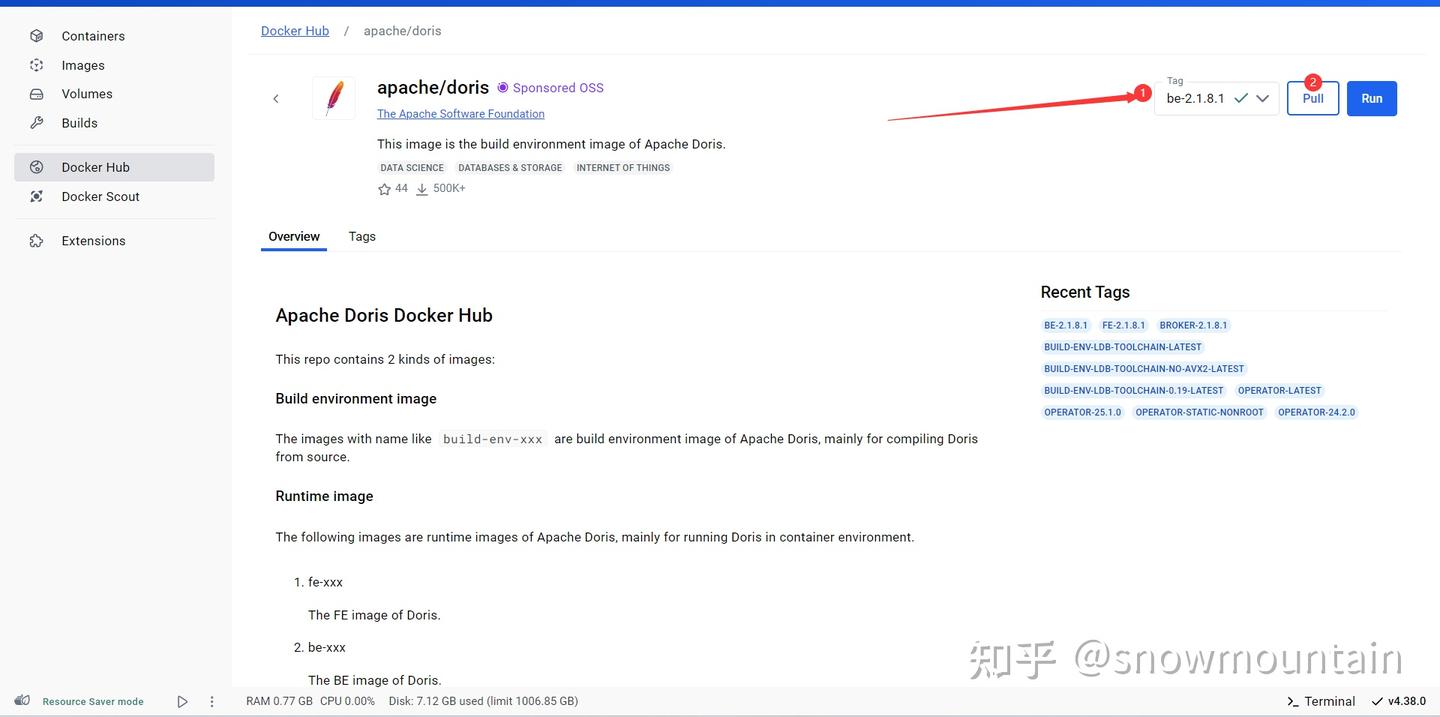Image resolution: width=1440 pixels, height=717 pixels.
Task: Click the BE-2.1.8.1 recent tag chip
Action: click(1066, 325)
